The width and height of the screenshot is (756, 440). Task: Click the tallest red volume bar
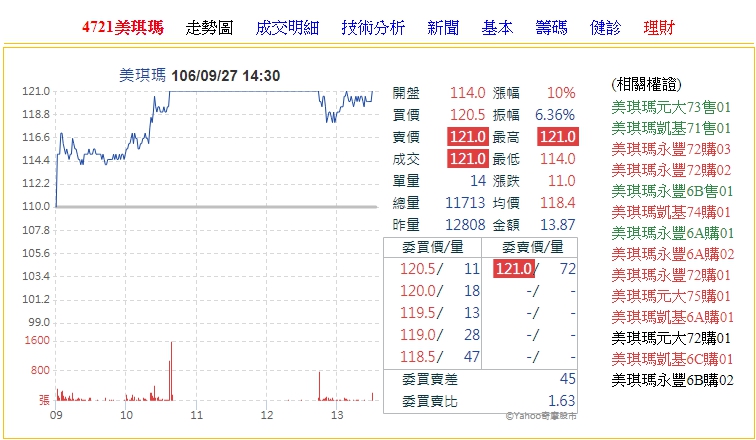coord(172,371)
